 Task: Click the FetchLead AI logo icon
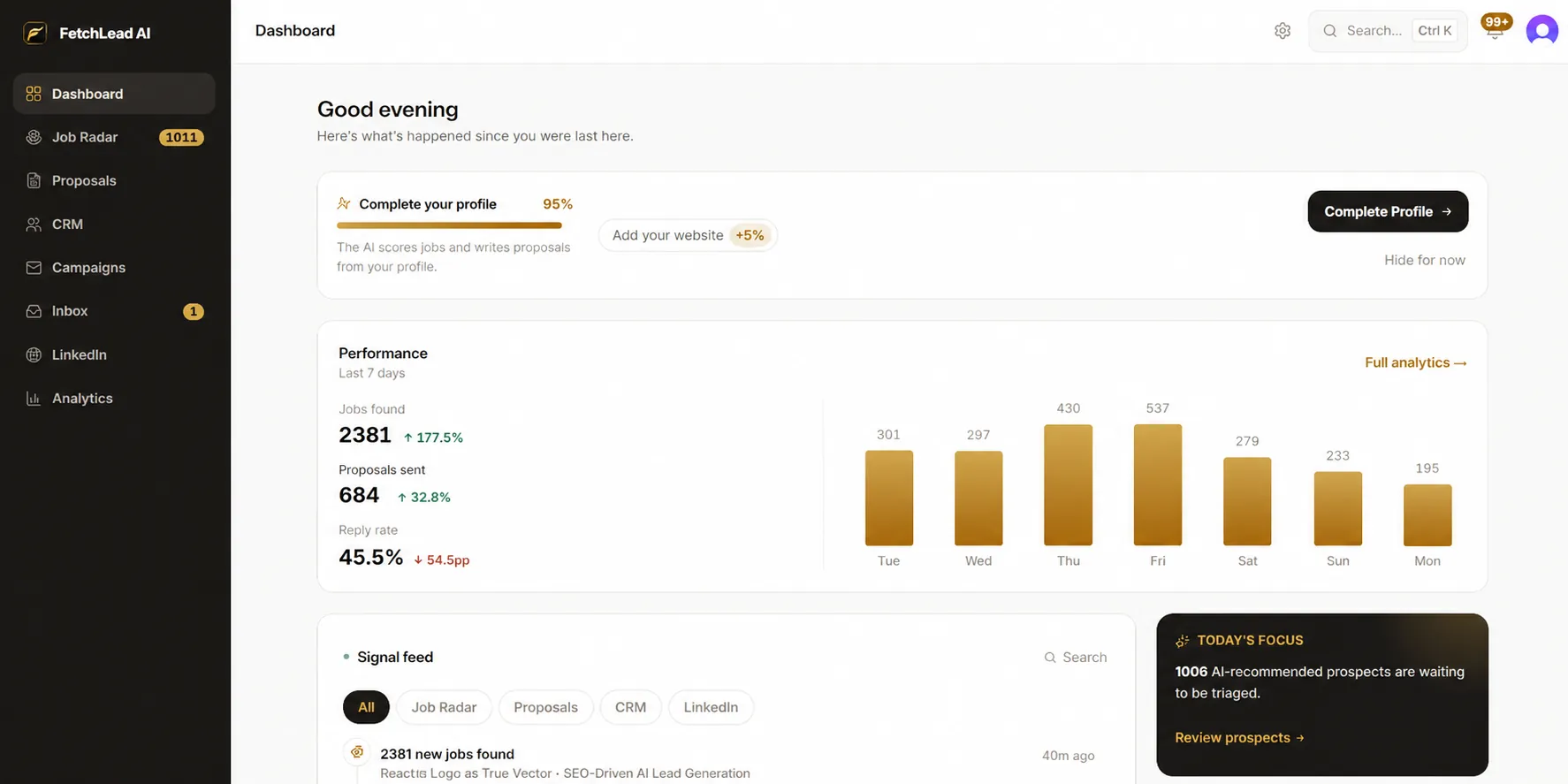[x=34, y=33]
